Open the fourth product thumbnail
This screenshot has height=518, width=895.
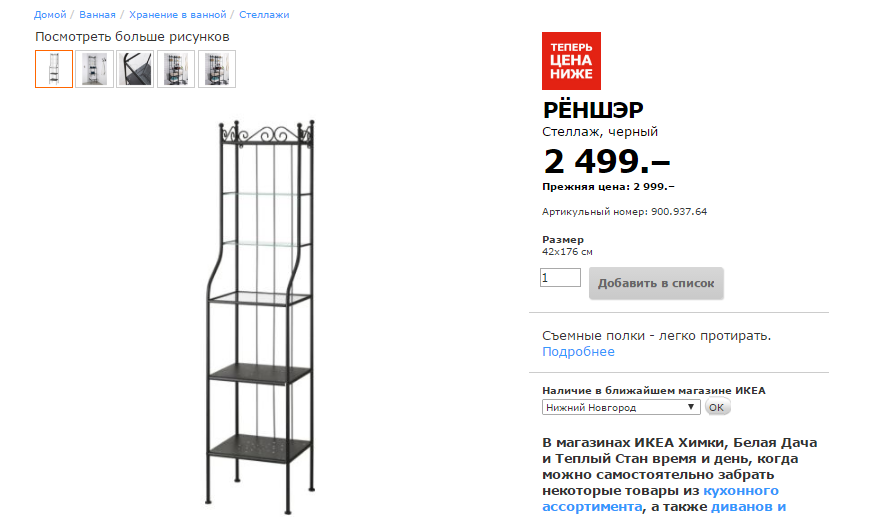click(176, 69)
